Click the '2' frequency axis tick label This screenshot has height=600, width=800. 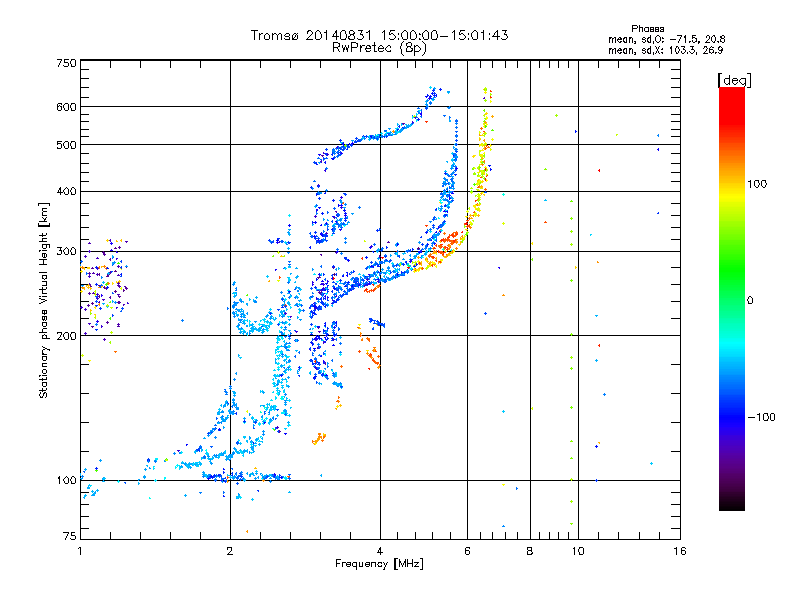(230, 551)
